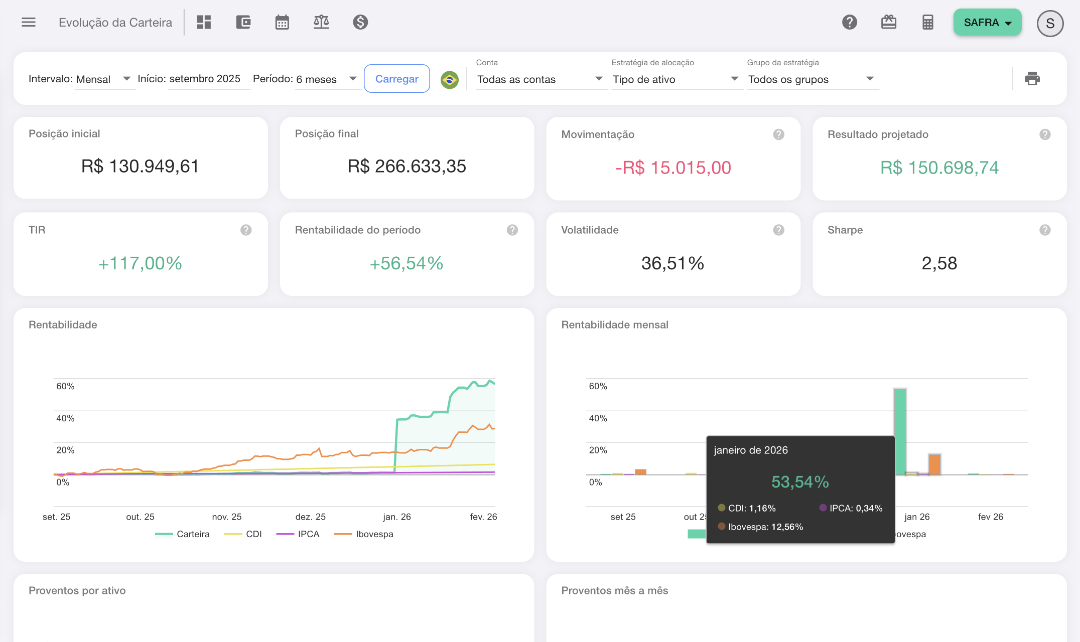Expand the Intervalo Mensal dropdown
The image size is (1080, 642).
(x=105, y=79)
